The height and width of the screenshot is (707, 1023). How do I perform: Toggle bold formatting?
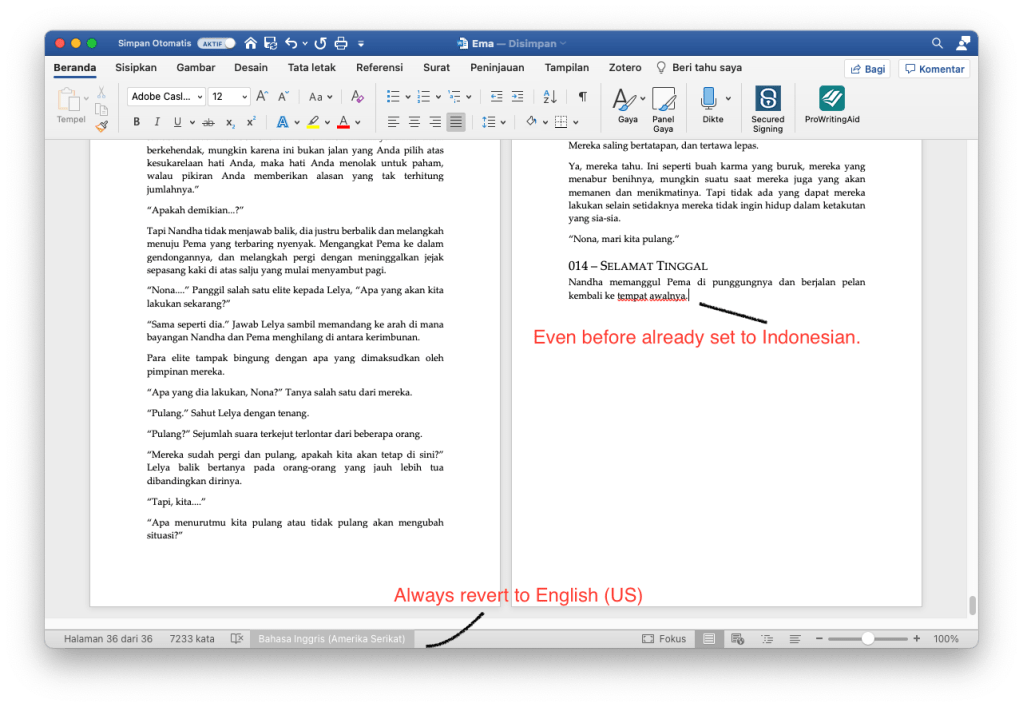136,122
